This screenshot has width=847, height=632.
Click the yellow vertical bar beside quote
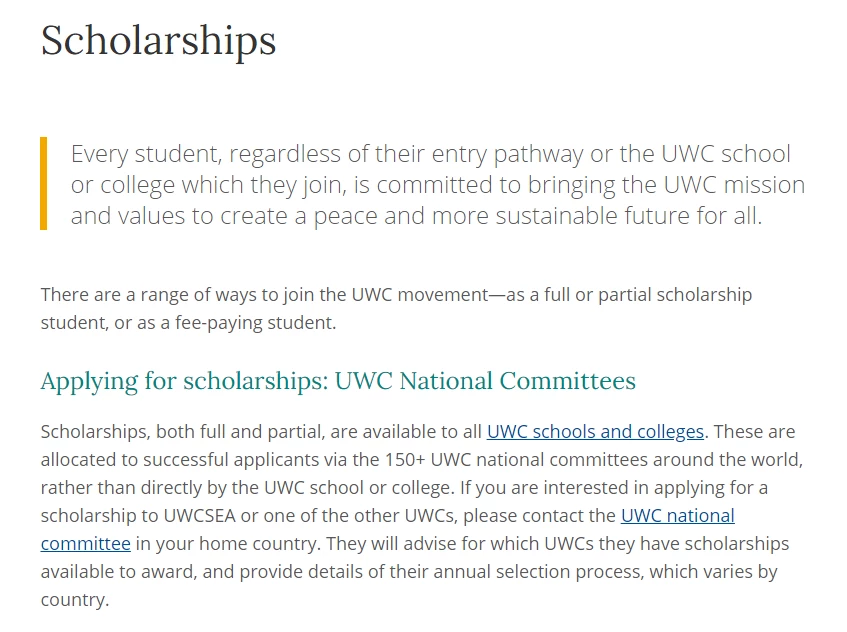tap(44, 184)
